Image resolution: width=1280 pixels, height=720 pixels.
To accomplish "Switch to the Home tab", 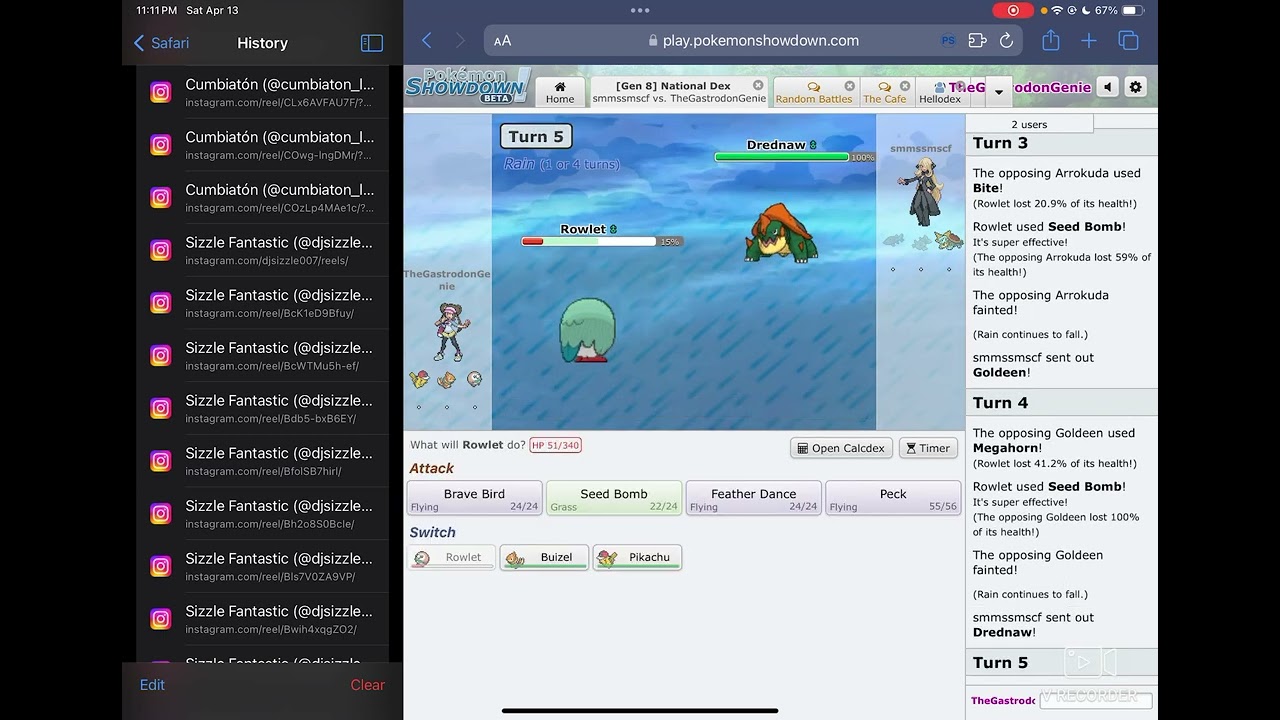I will coord(560,92).
